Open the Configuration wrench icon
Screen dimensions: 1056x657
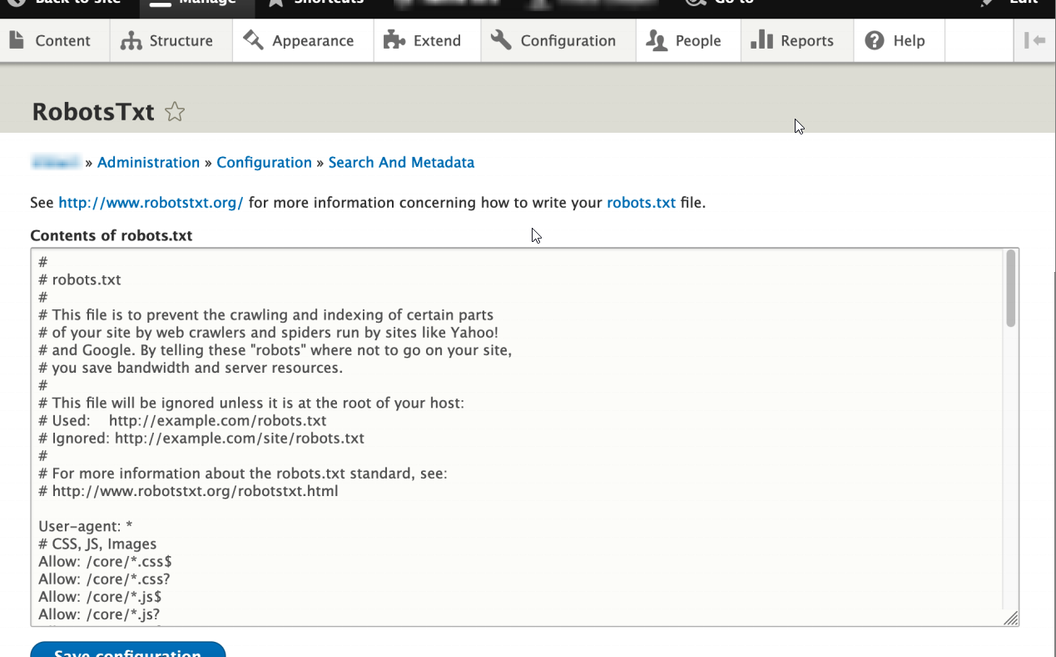(500, 40)
